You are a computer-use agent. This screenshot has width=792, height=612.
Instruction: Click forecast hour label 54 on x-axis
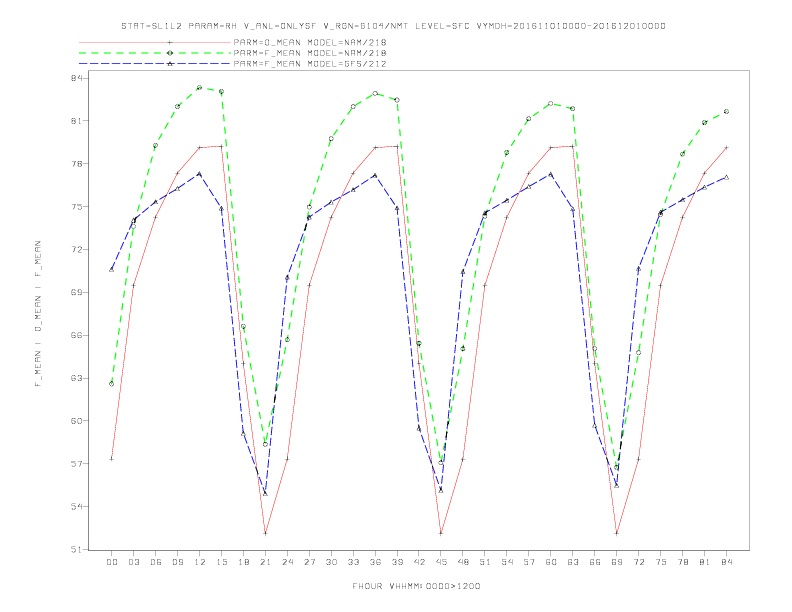coord(507,562)
